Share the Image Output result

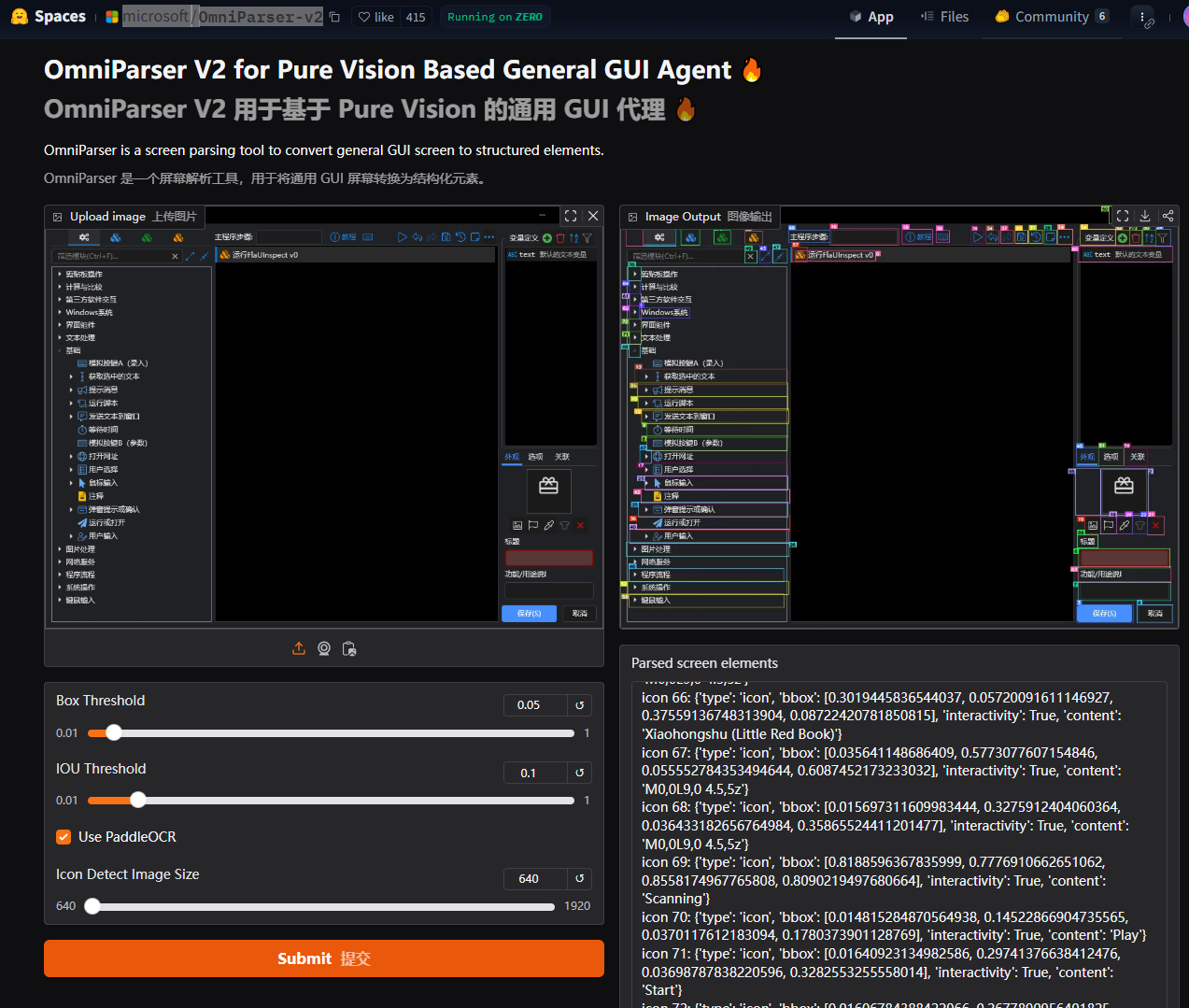(x=1168, y=216)
